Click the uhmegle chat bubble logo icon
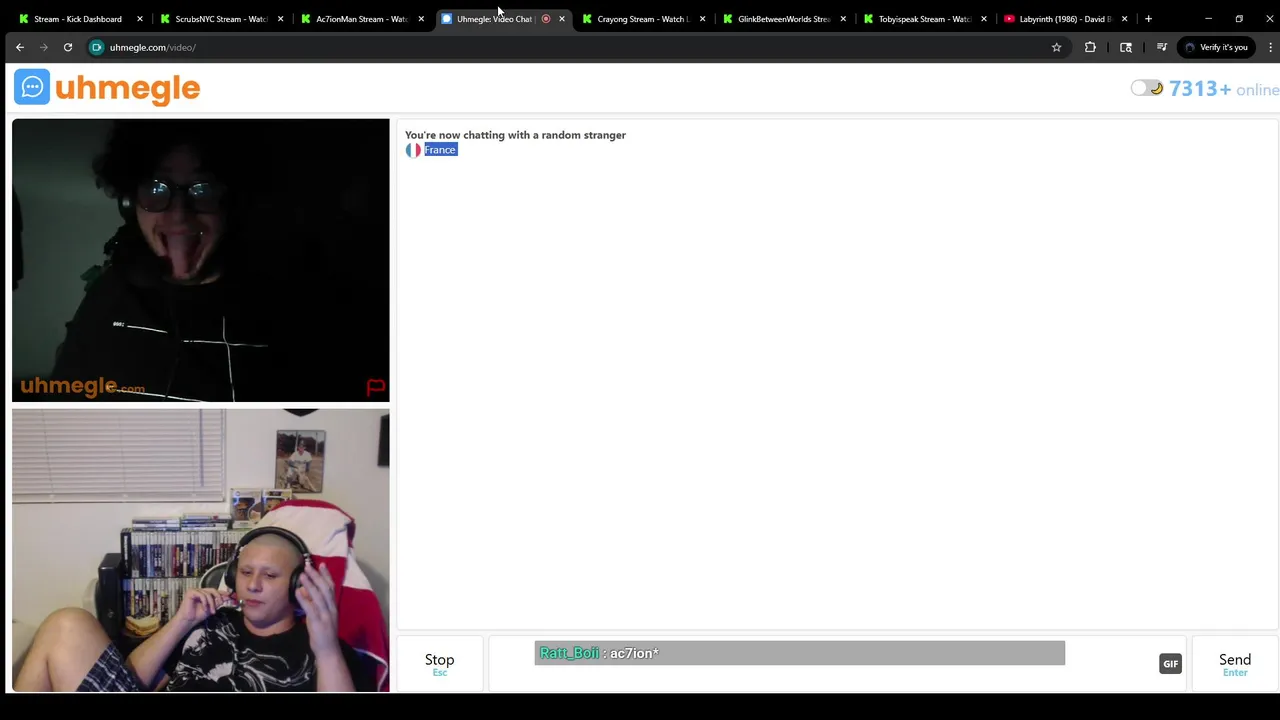The image size is (1280, 720). pos(32,87)
